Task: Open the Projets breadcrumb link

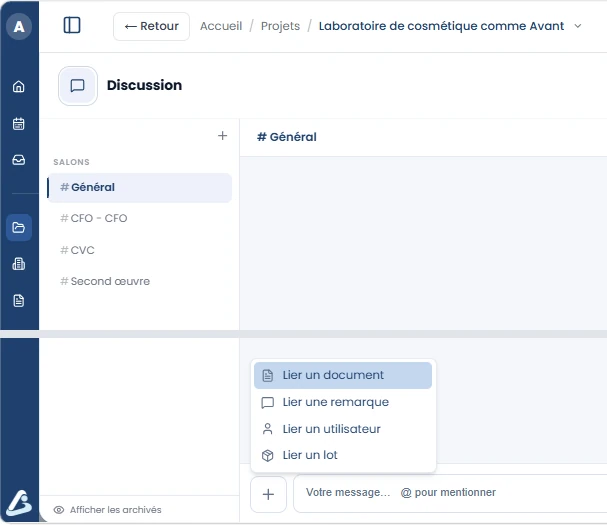Action: point(280,26)
